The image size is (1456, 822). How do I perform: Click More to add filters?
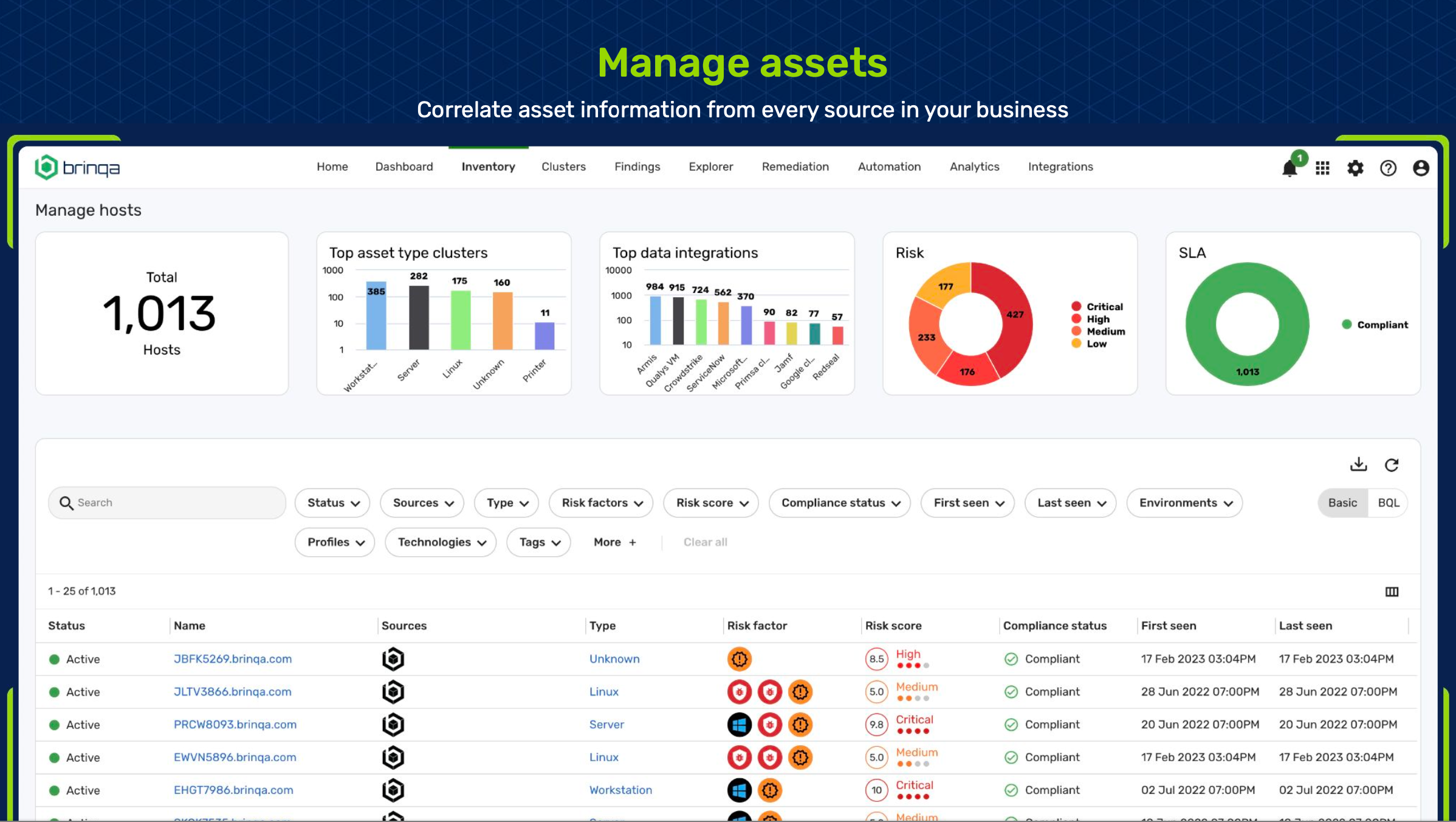pyautogui.click(x=614, y=542)
